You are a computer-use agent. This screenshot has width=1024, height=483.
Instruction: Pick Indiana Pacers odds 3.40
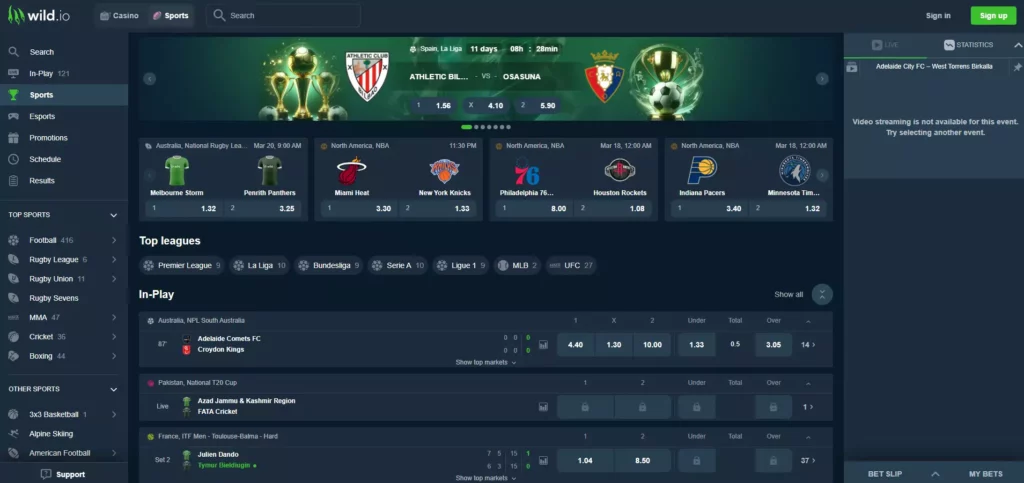[x=709, y=209]
